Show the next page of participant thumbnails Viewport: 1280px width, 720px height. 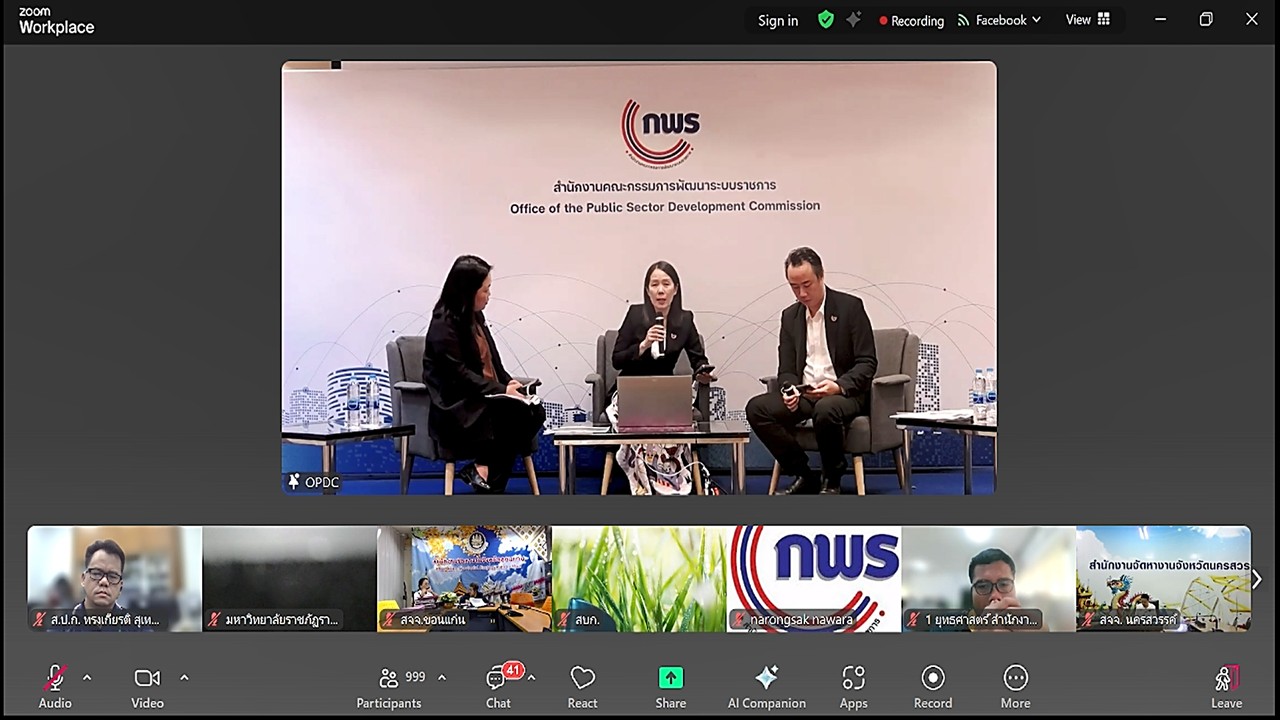(x=1256, y=579)
